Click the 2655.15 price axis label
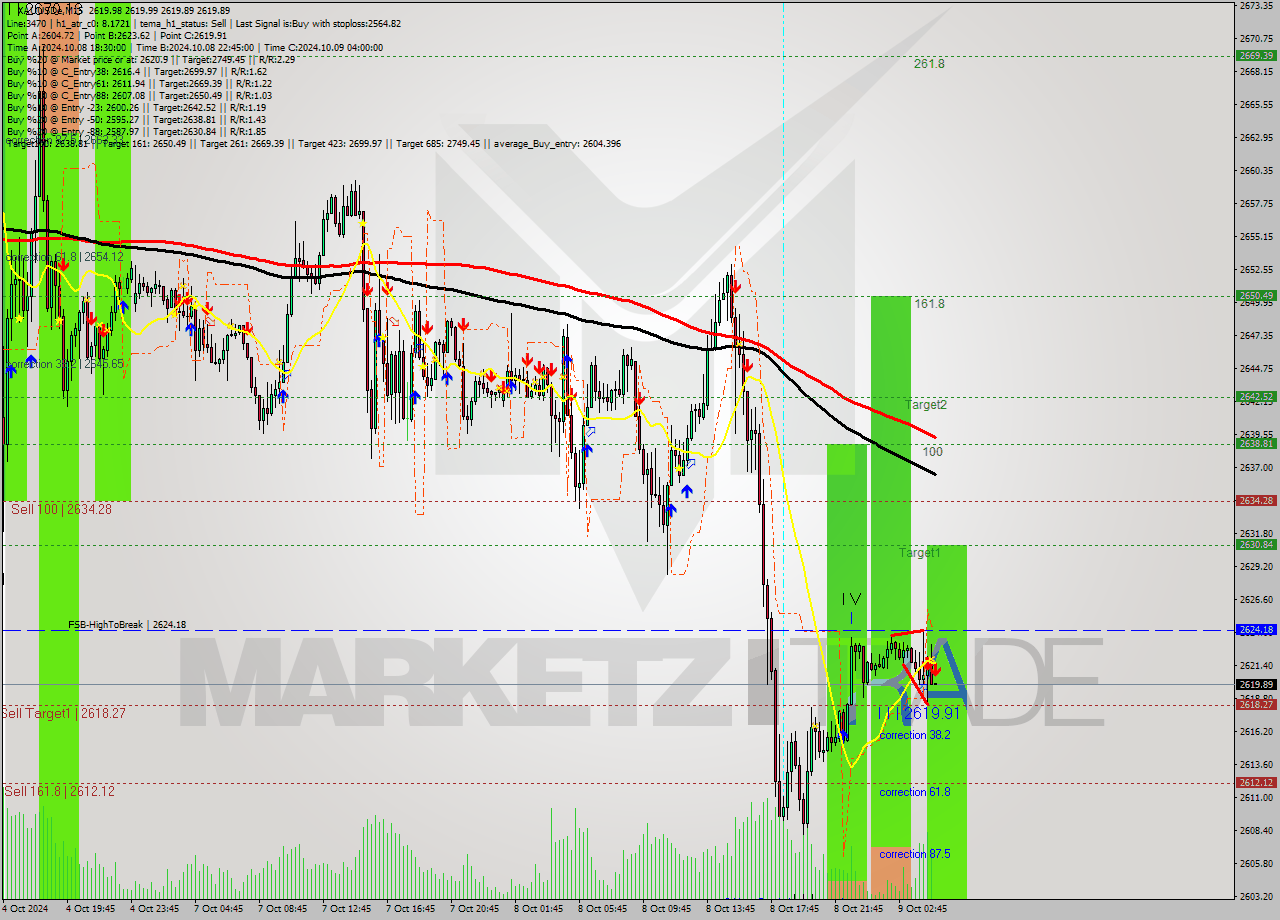 (x=1256, y=236)
